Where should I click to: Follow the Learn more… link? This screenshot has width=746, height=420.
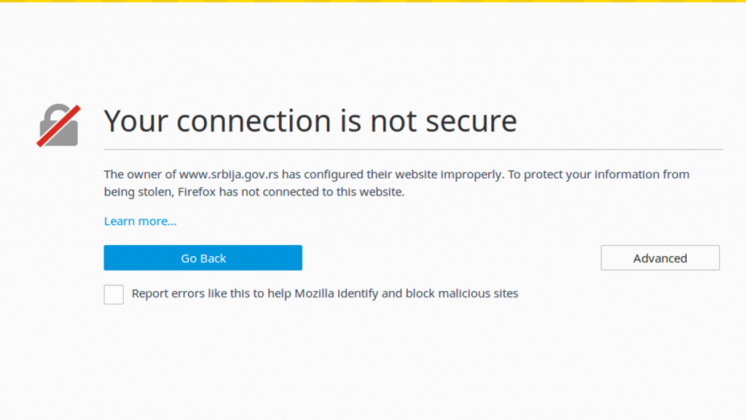140,221
